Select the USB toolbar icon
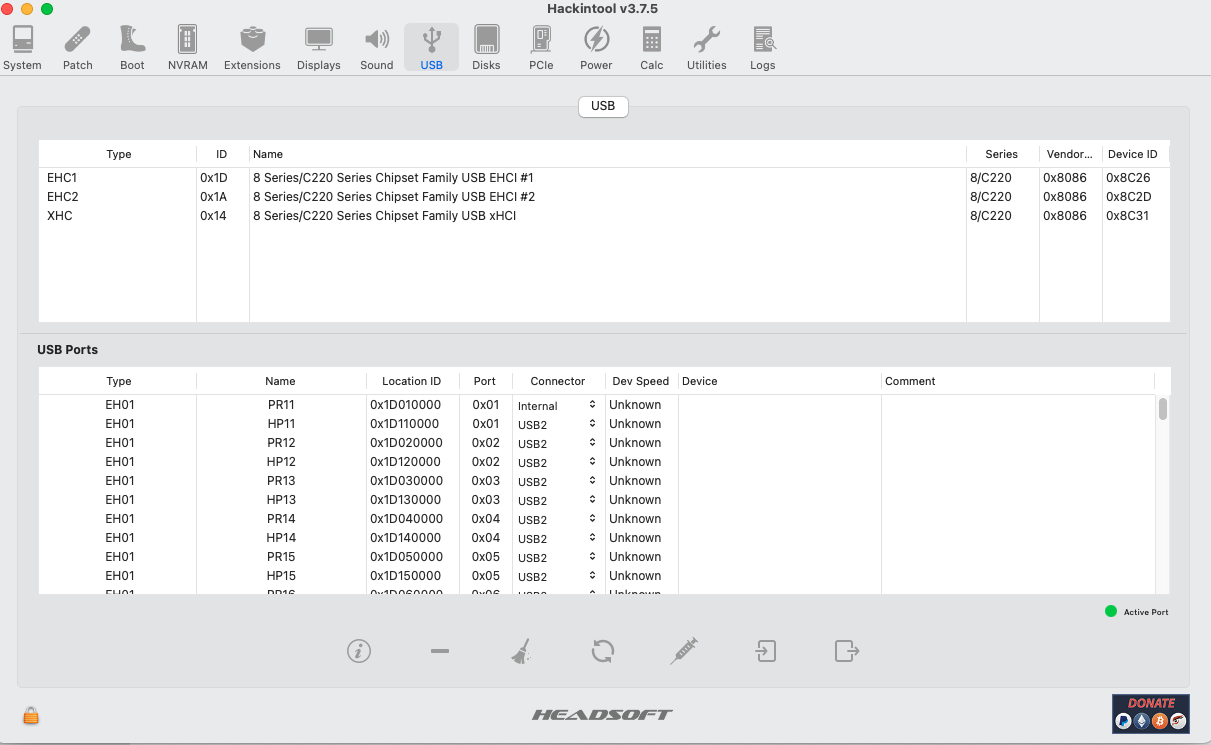Screen dimensions: 1211x745 click(x=431, y=47)
